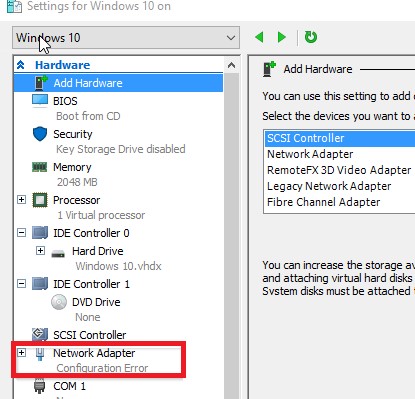The width and height of the screenshot is (415, 399).
Task: Click the DVD Drive disc icon
Action: (59, 302)
